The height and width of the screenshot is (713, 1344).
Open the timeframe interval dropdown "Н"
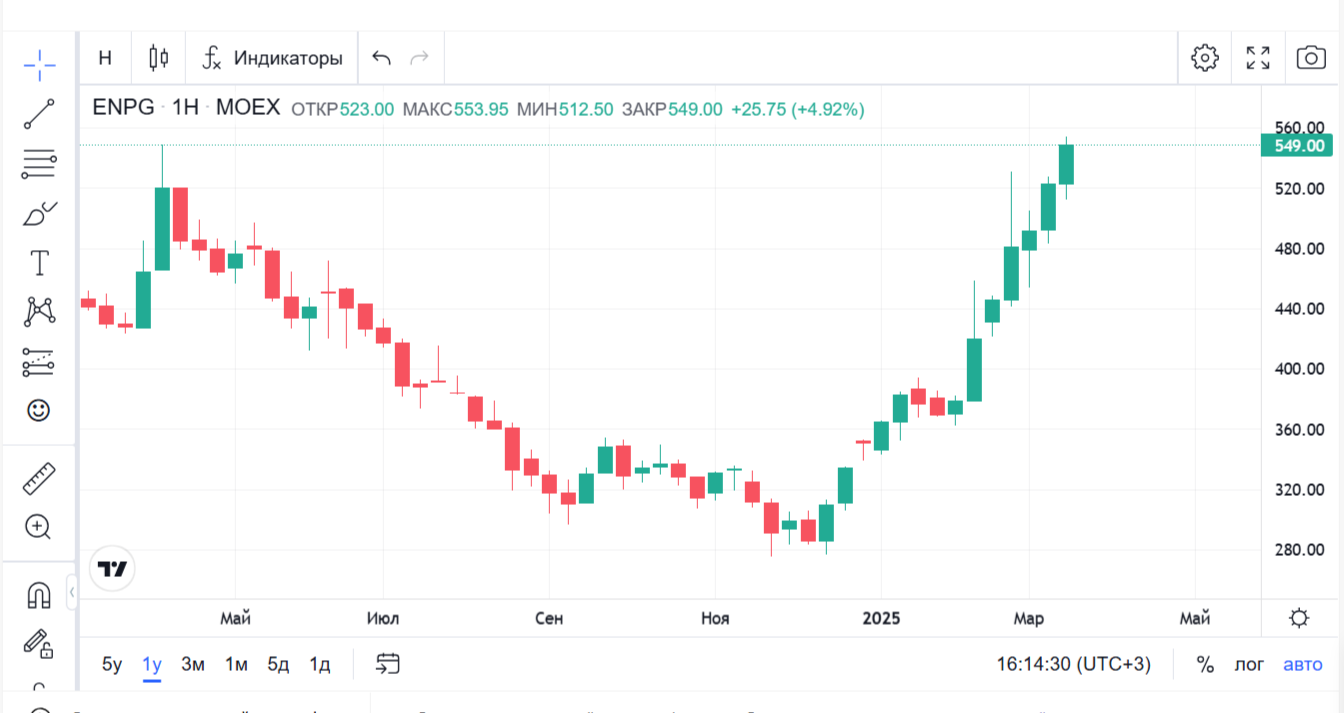[x=105, y=58]
